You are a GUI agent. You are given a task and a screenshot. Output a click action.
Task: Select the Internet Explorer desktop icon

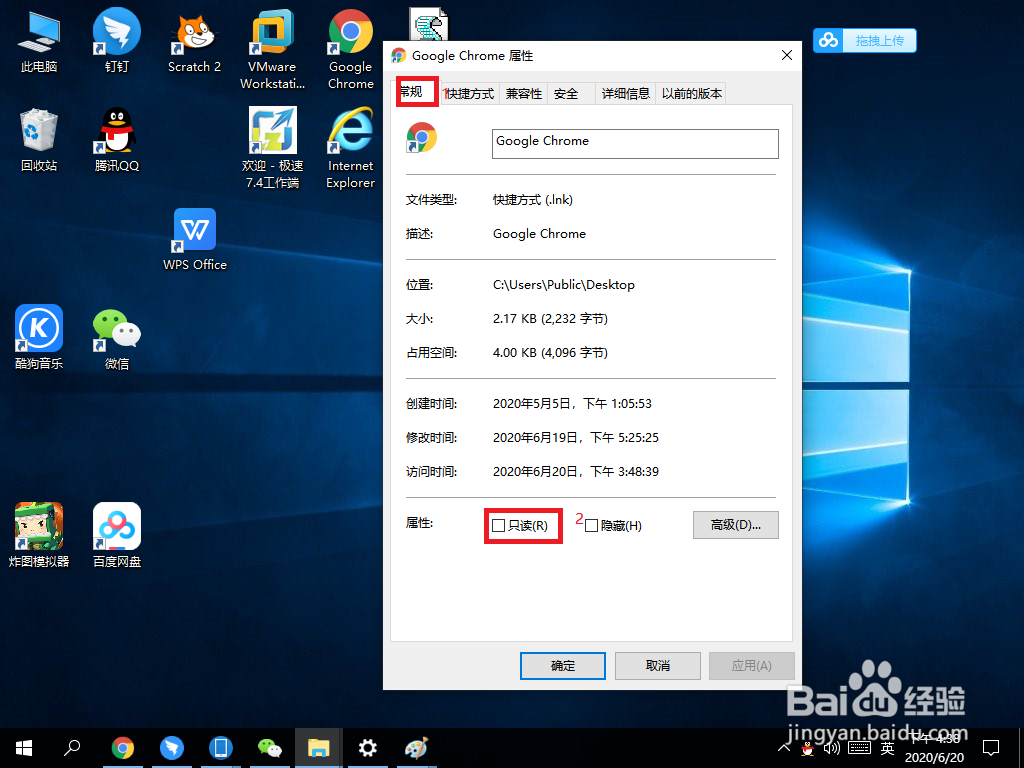[x=351, y=148]
